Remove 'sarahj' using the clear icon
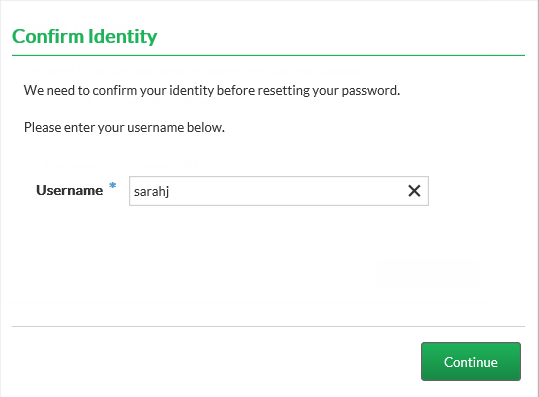The width and height of the screenshot is (539, 397). [x=414, y=191]
